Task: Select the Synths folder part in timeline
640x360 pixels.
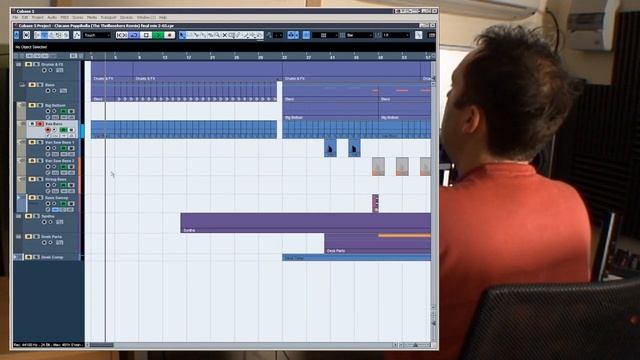Action: (x=305, y=223)
